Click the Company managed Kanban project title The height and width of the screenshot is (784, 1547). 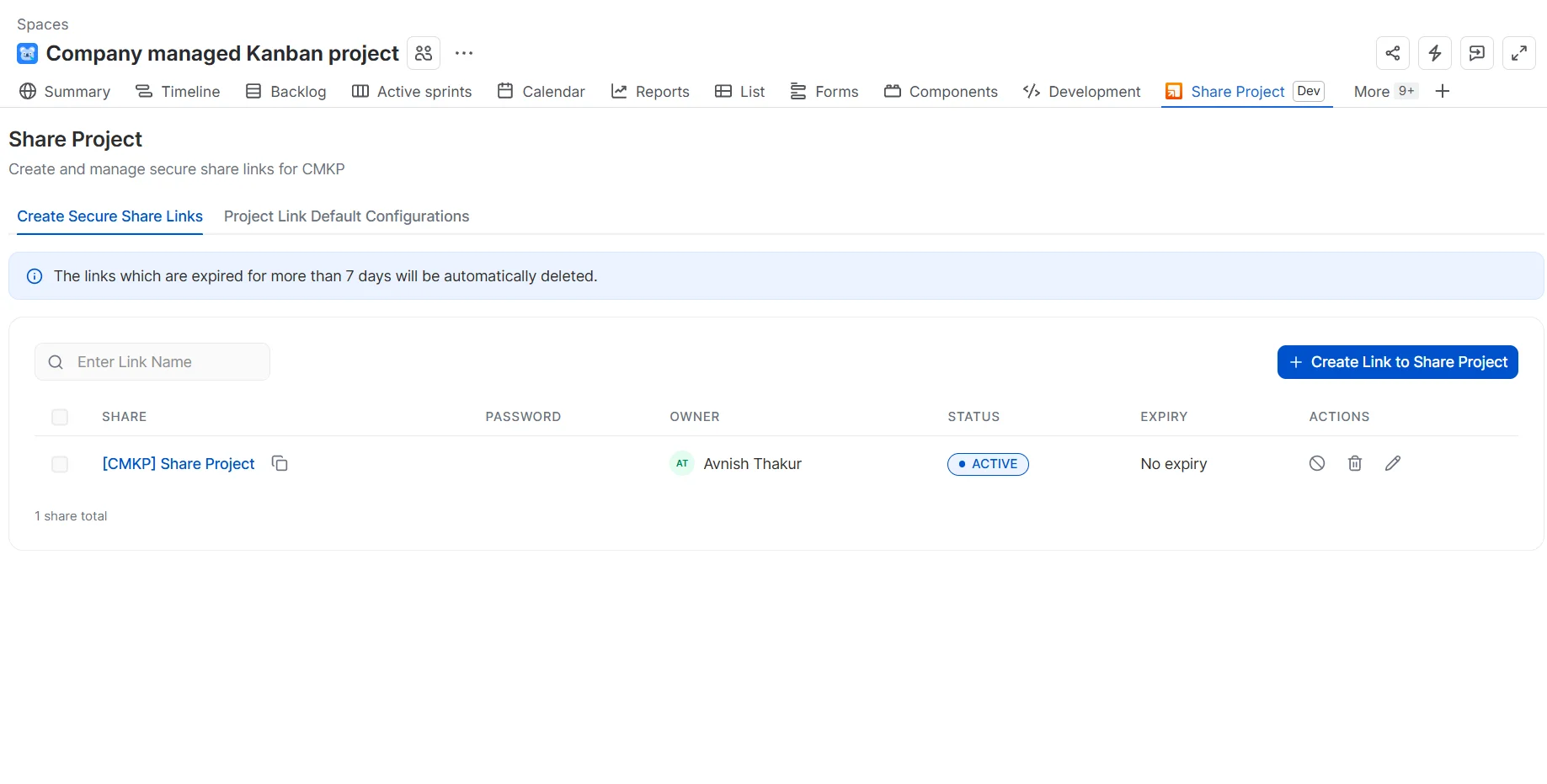[222, 53]
